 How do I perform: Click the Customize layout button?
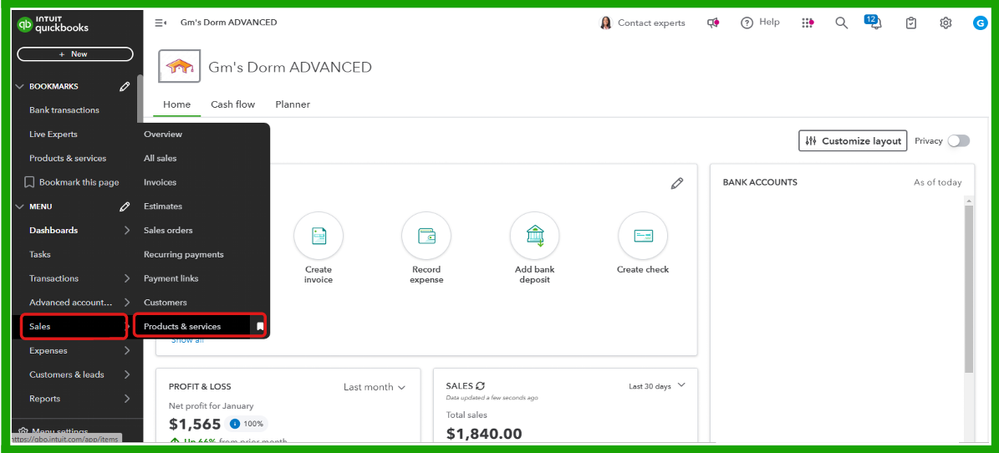click(853, 141)
